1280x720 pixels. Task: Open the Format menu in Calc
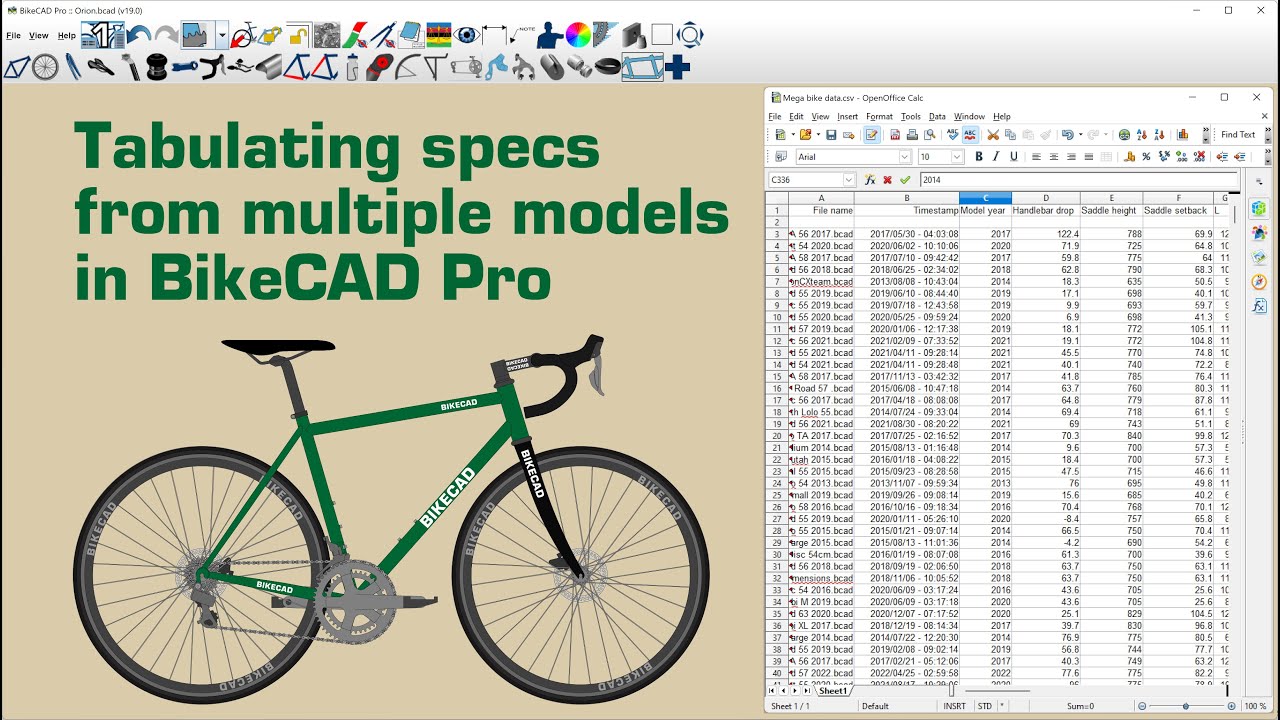click(x=879, y=116)
